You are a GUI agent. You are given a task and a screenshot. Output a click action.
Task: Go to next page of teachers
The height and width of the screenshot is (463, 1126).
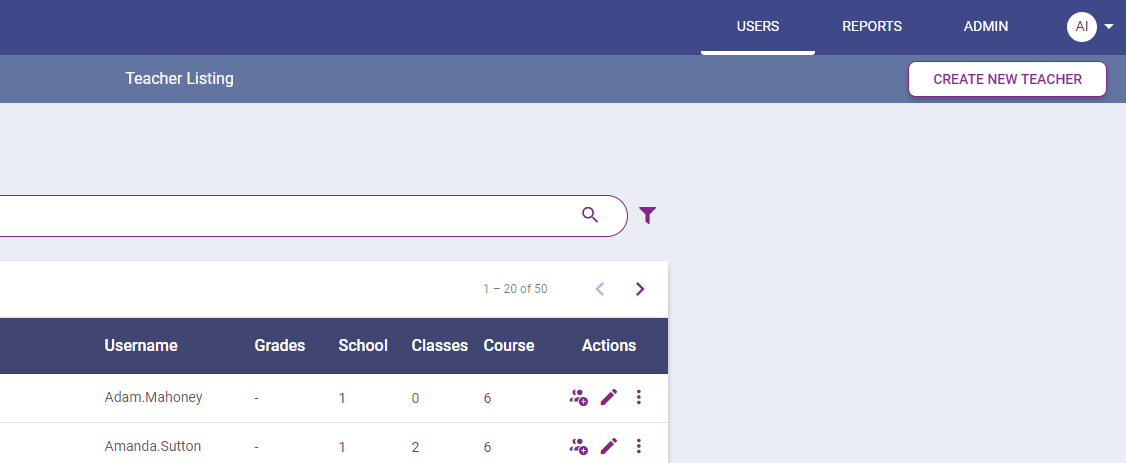pos(640,289)
